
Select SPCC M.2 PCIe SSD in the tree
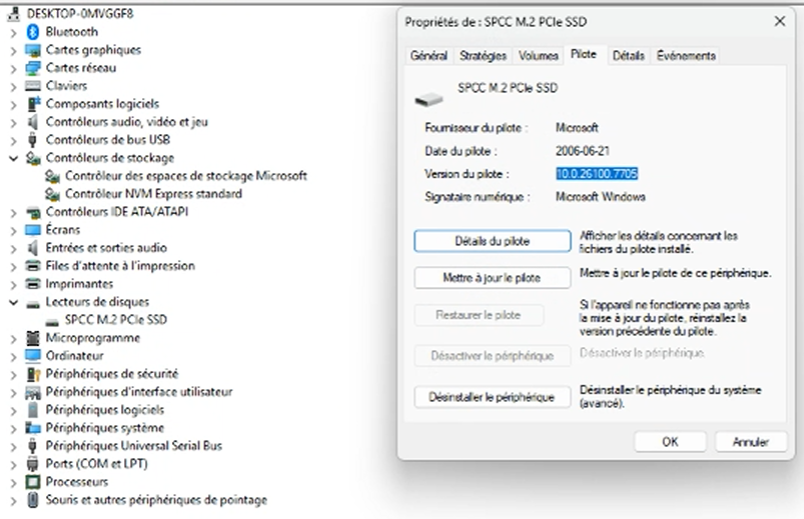click(x=115, y=320)
